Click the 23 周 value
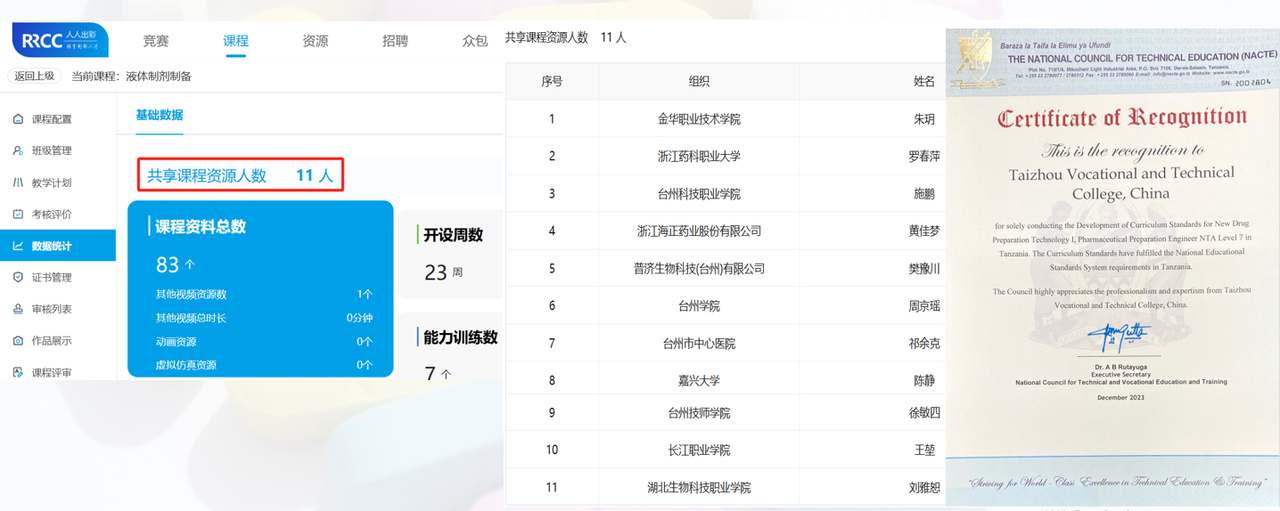This screenshot has width=1280, height=511. pyautogui.click(x=443, y=272)
